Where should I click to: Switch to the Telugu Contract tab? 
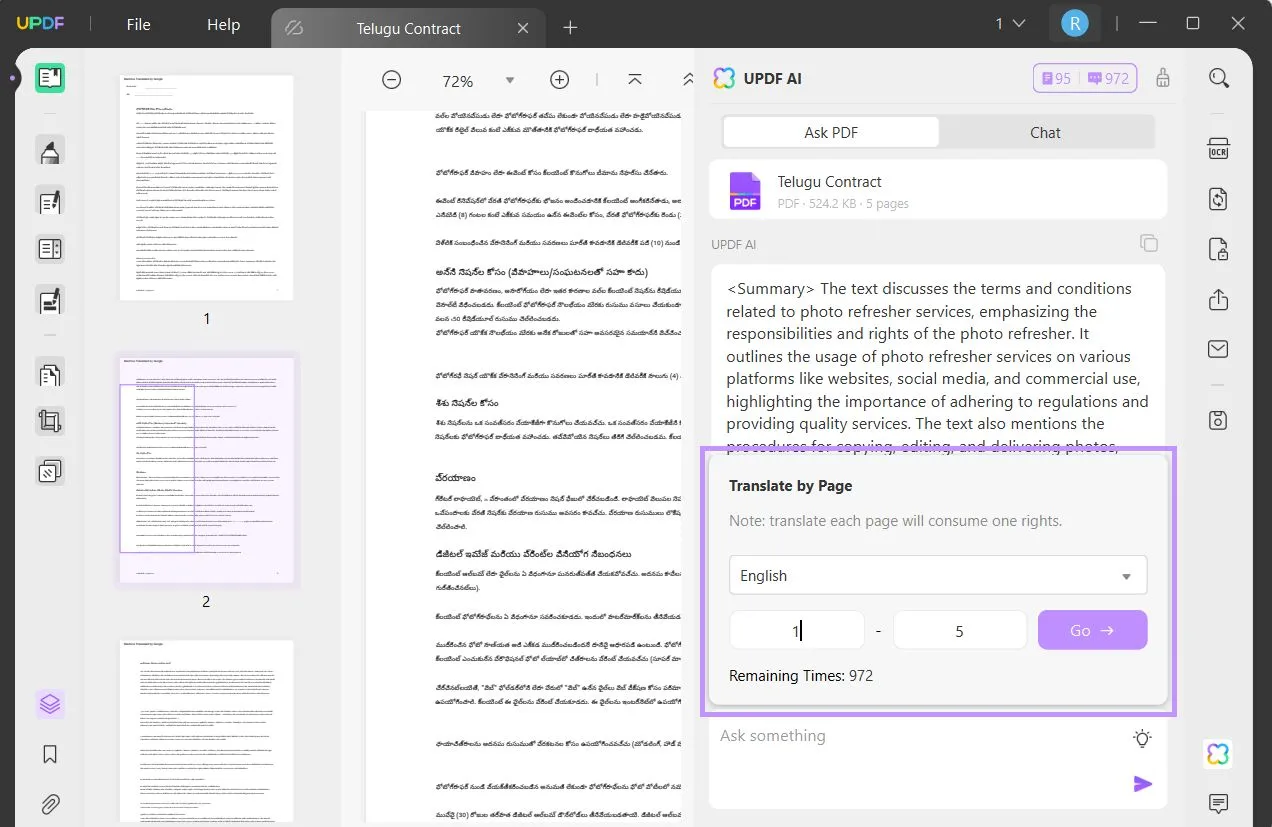click(408, 28)
